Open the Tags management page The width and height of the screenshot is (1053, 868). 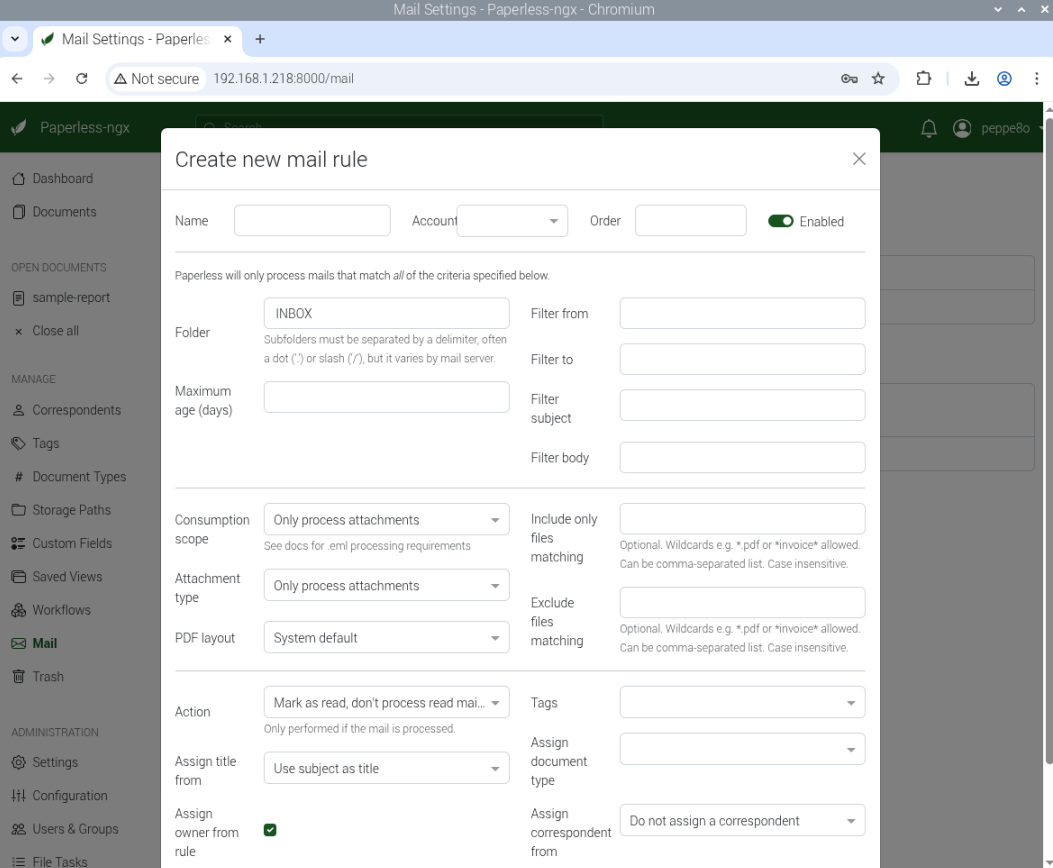click(46, 443)
